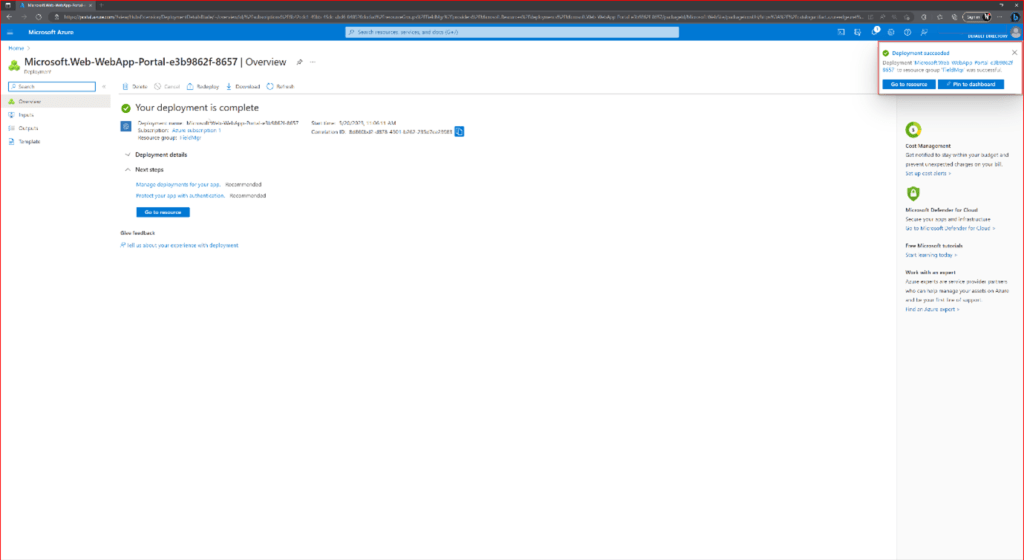Screen dimensions: 1024x560
Task: Click the Home breadcrumb link
Action: pyautogui.click(x=16, y=48)
